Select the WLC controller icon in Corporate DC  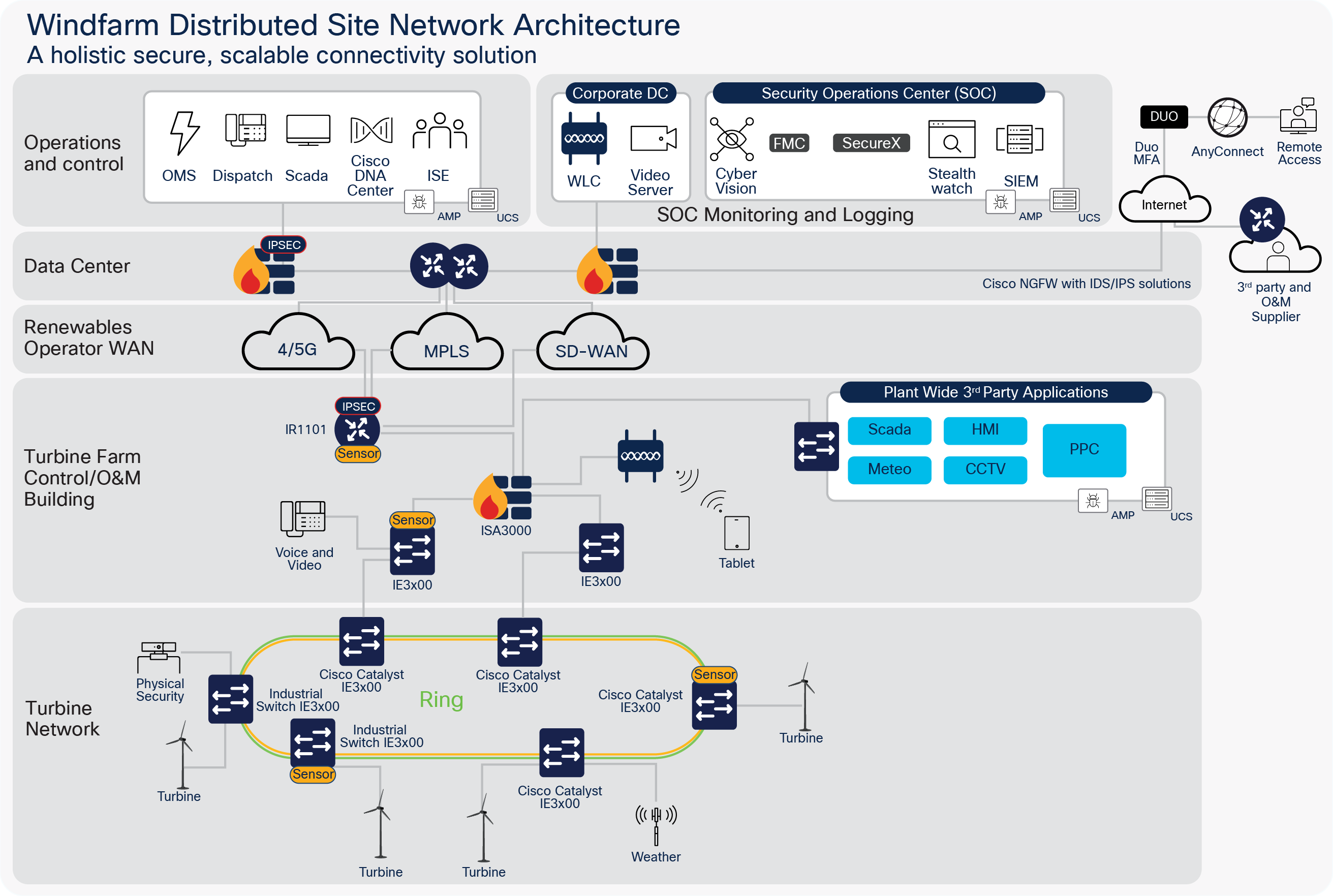point(584,139)
